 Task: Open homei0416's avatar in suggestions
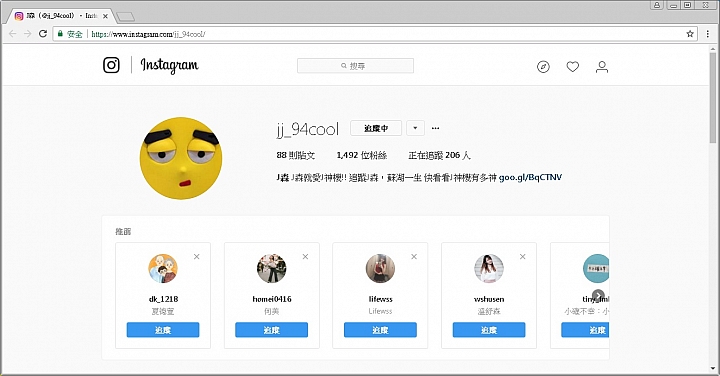click(x=271, y=269)
